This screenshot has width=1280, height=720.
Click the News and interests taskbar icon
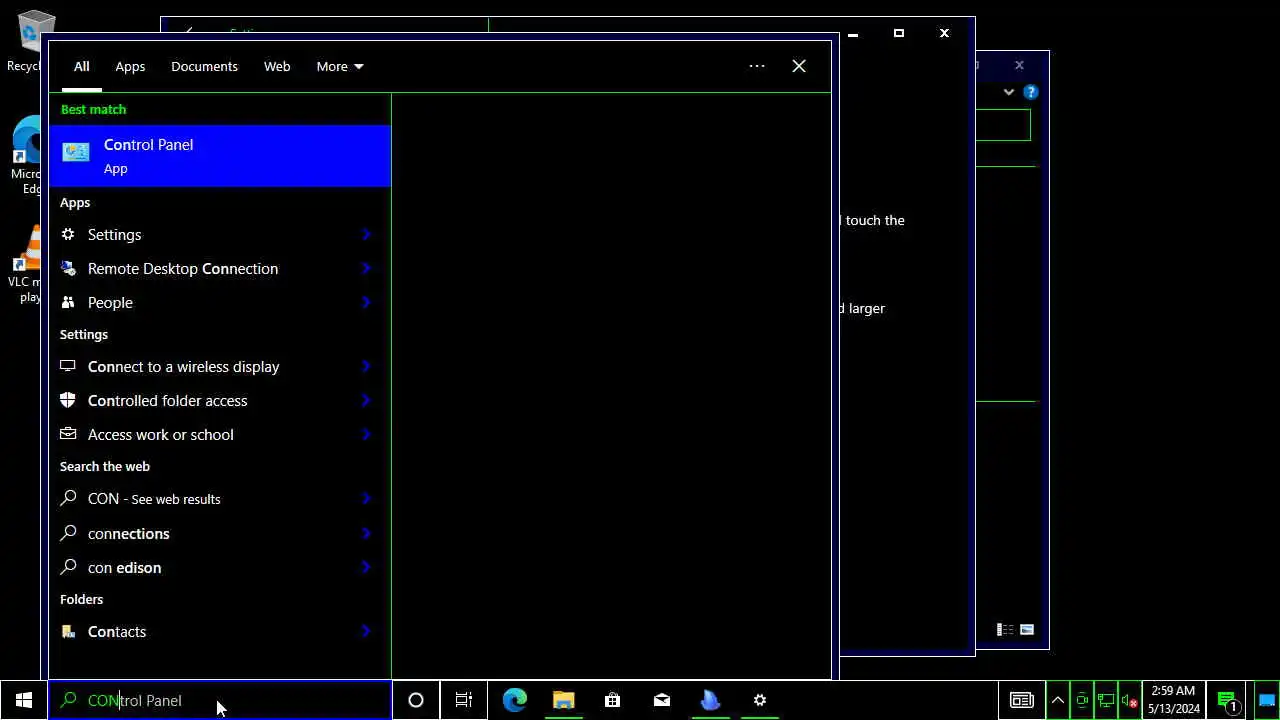[x=1022, y=700]
